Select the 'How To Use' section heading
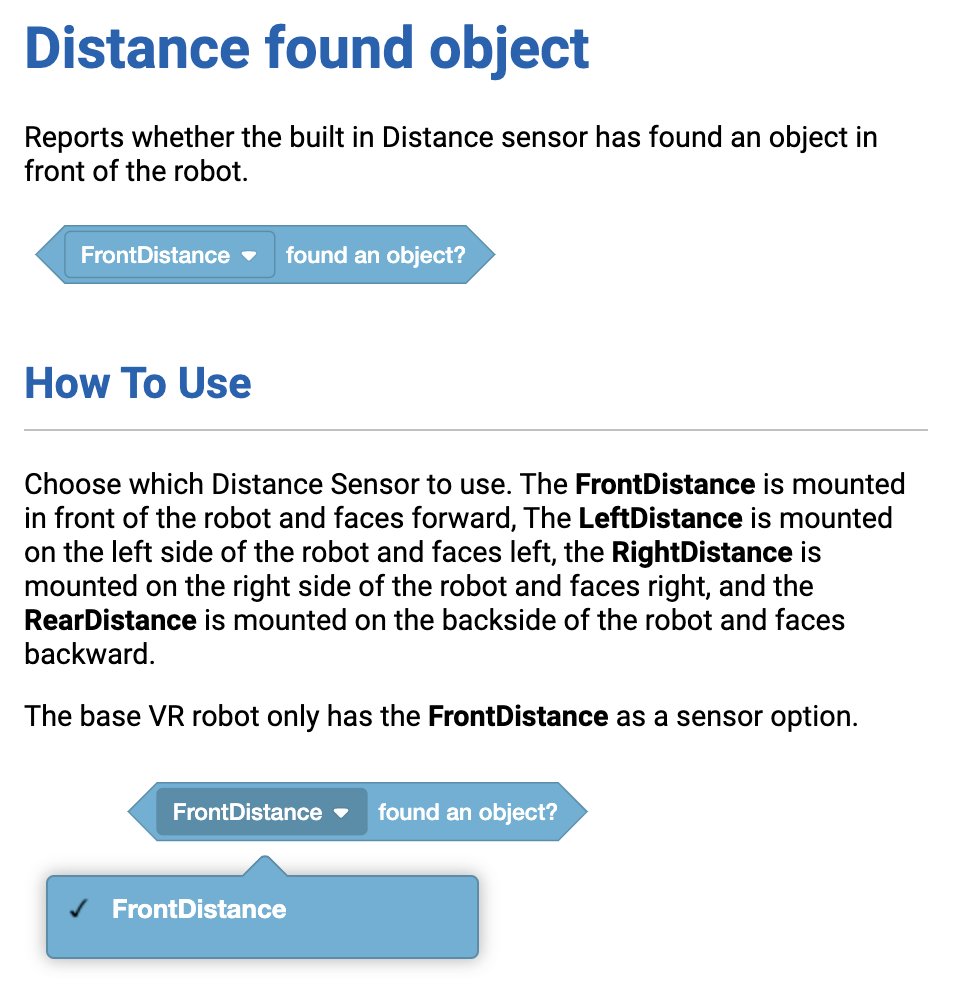Image resolution: width=962 pixels, height=1004 pixels. (x=137, y=383)
